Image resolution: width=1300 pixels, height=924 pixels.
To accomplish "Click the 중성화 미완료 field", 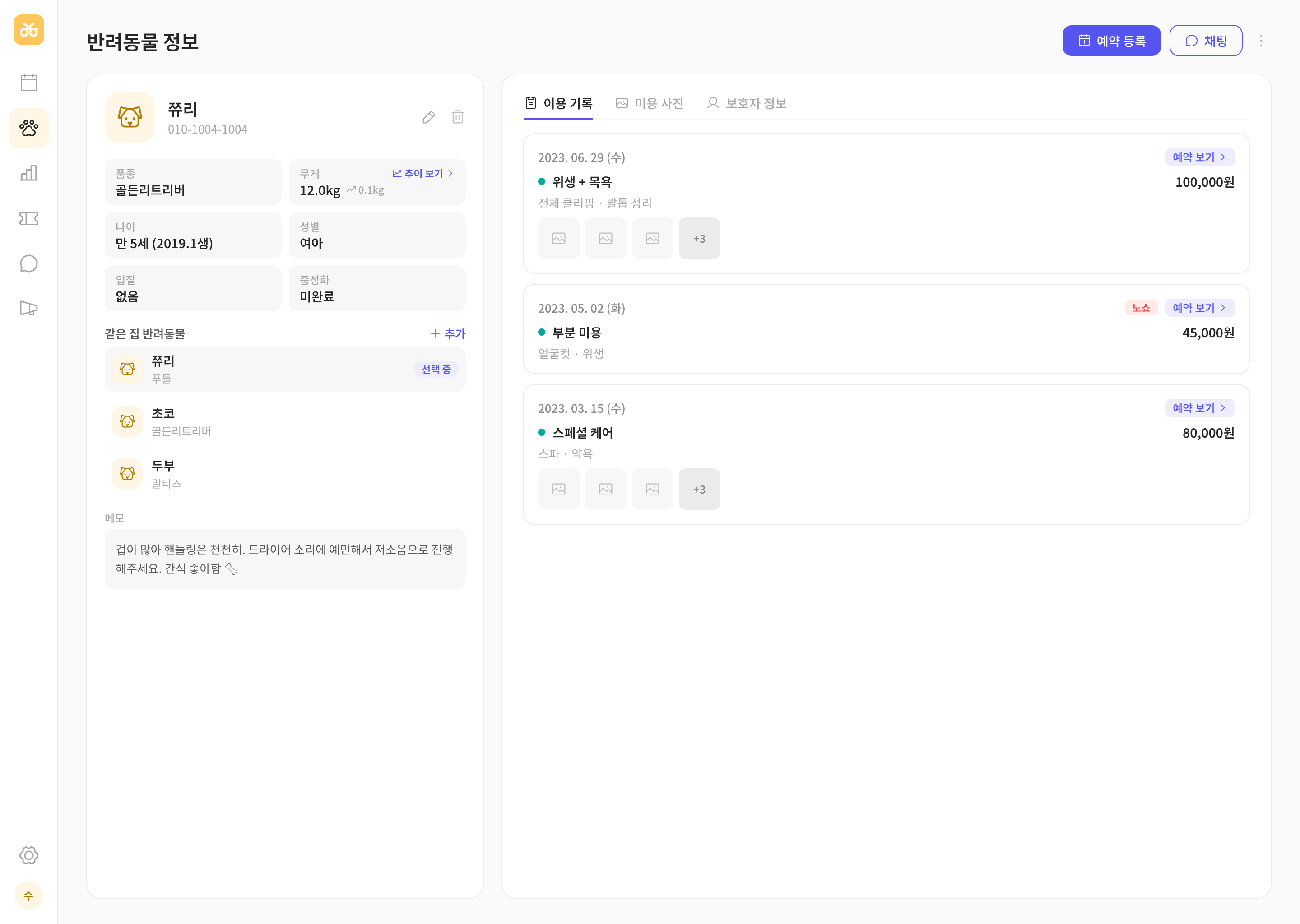I will pos(377,288).
